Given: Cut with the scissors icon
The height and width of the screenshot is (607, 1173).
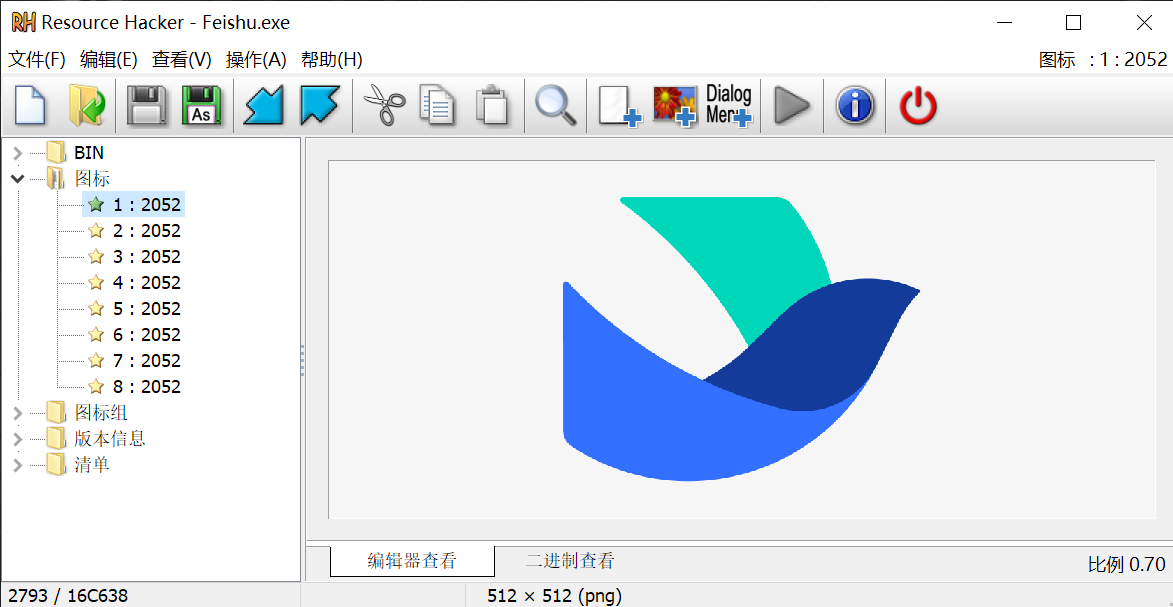Looking at the screenshot, I should pos(383,106).
